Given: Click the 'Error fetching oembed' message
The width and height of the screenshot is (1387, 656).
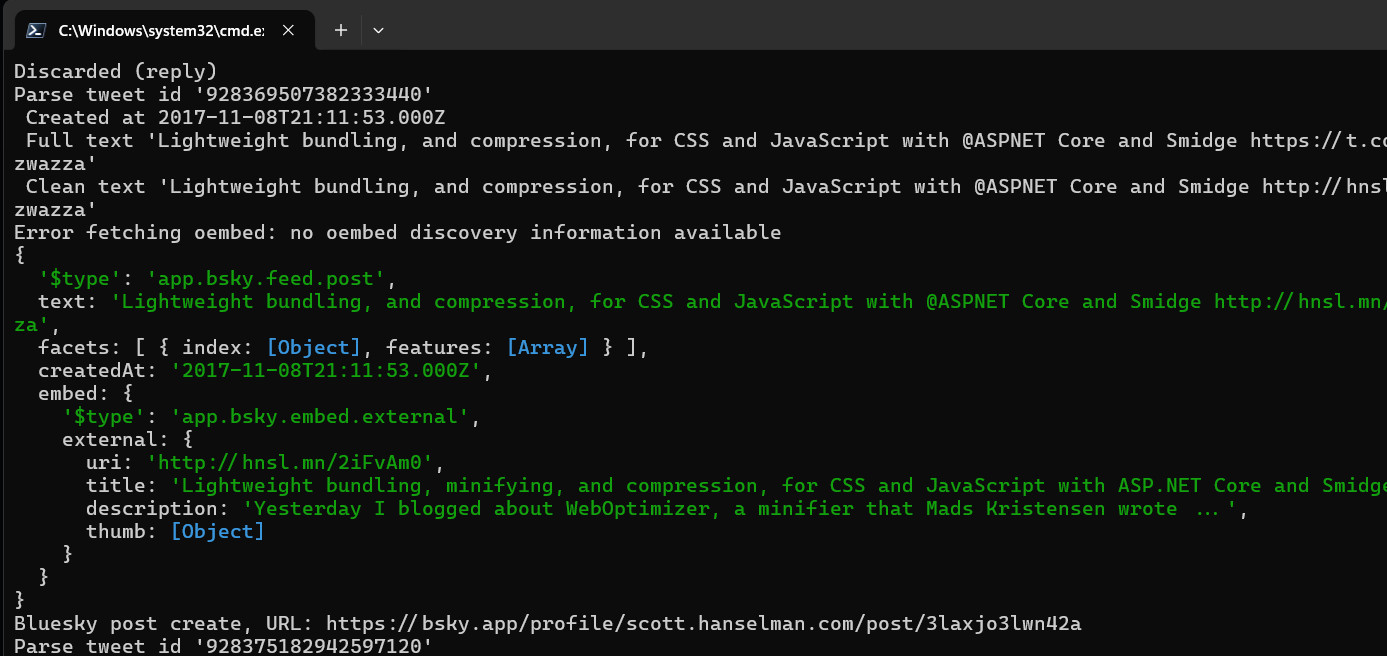Looking at the screenshot, I should pyautogui.click(x=398, y=232).
